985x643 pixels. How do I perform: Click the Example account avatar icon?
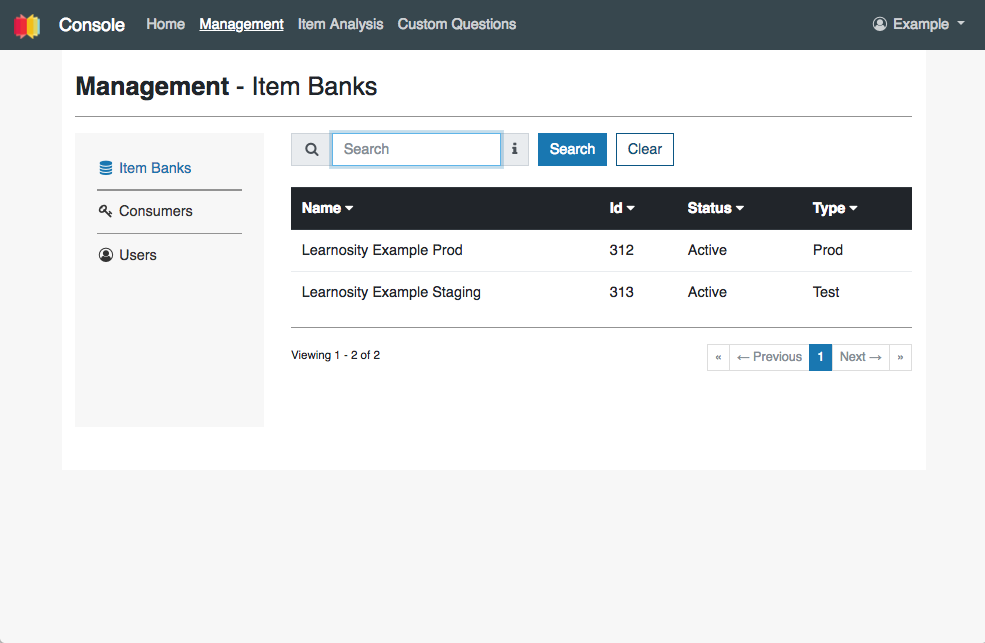click(x=879, y=24)
